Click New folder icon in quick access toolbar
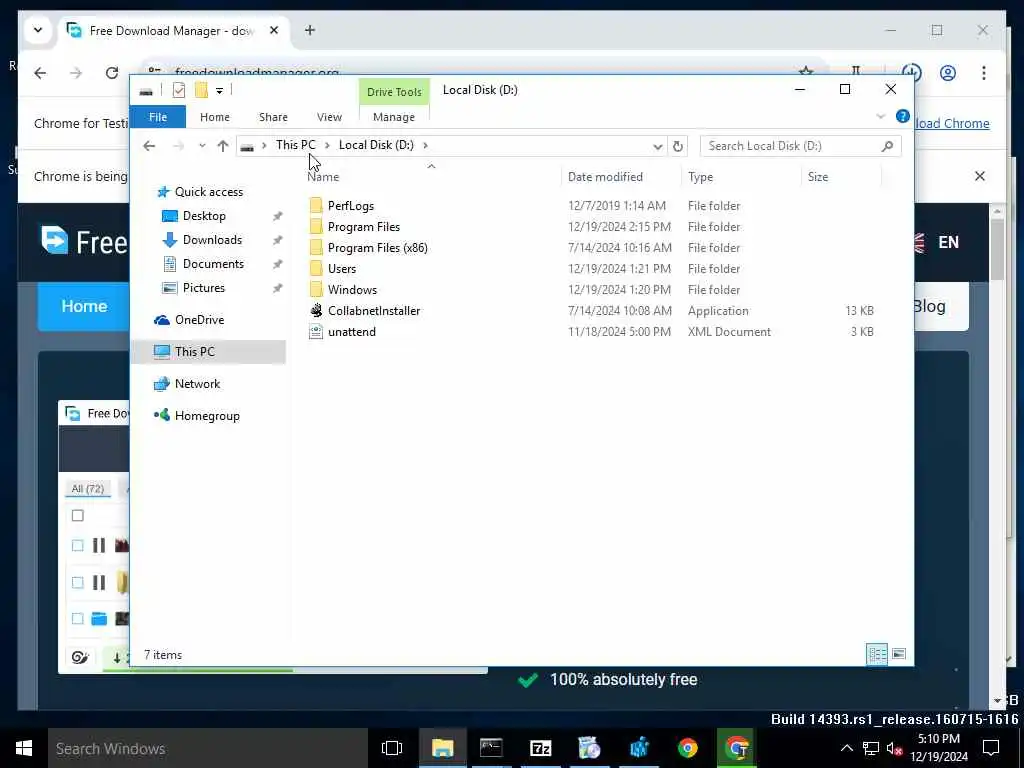Viewport: 1024px width, 768px height. coord(201,90)
